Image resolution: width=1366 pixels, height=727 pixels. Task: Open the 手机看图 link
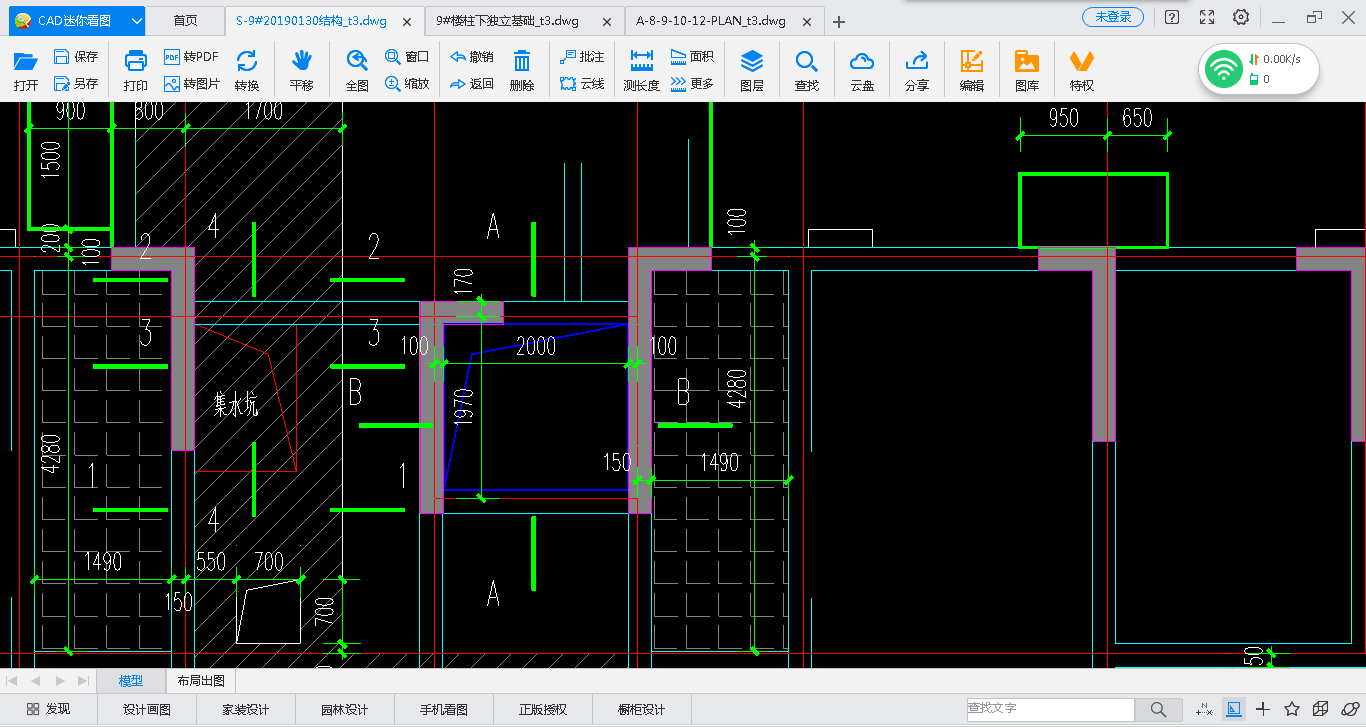[444, 709]
